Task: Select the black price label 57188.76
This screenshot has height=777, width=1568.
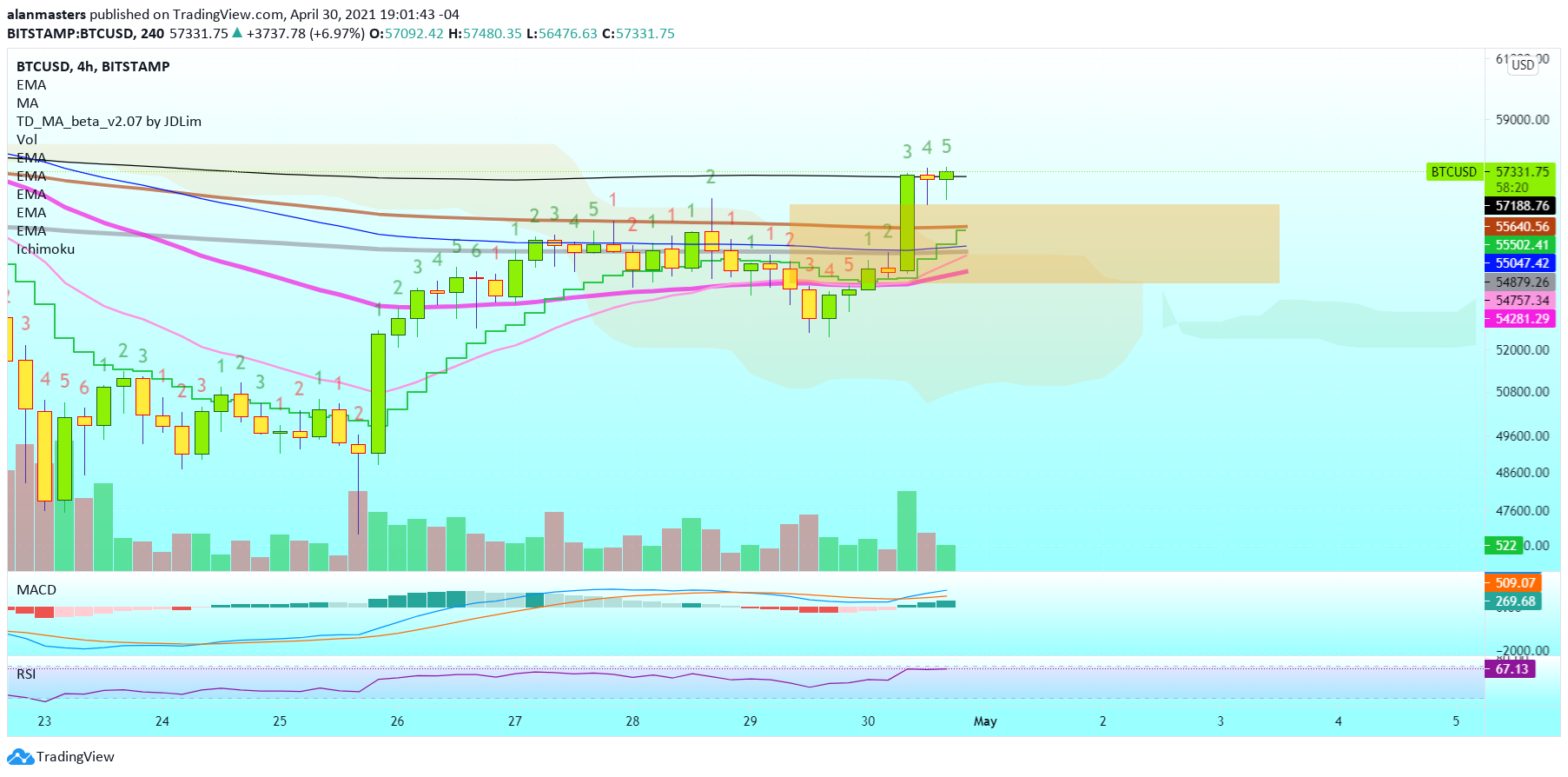Action: coord(1520,206)
